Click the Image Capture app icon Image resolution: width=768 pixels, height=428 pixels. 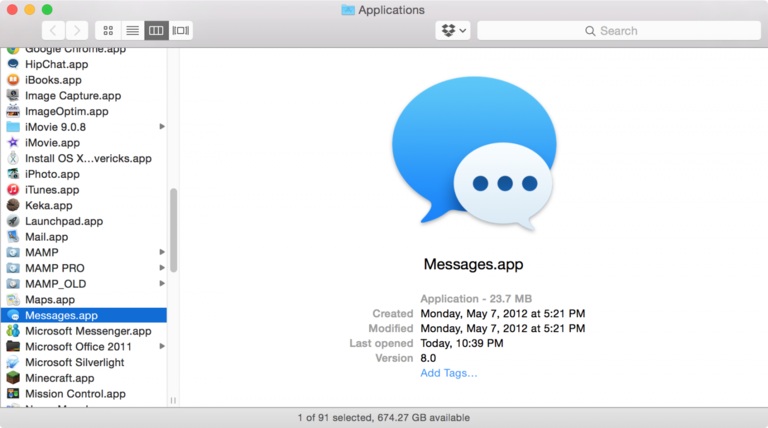13,95
